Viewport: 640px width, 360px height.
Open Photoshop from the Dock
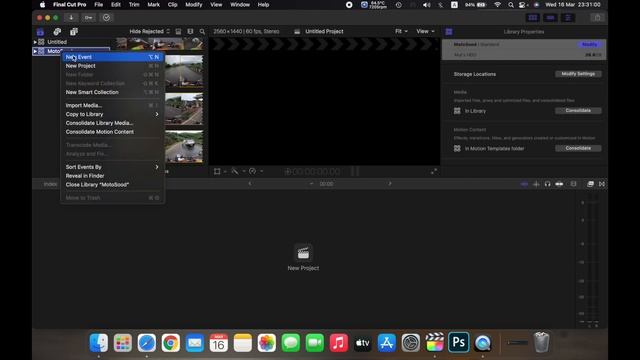pyautogui.click(x=458, y=343)
